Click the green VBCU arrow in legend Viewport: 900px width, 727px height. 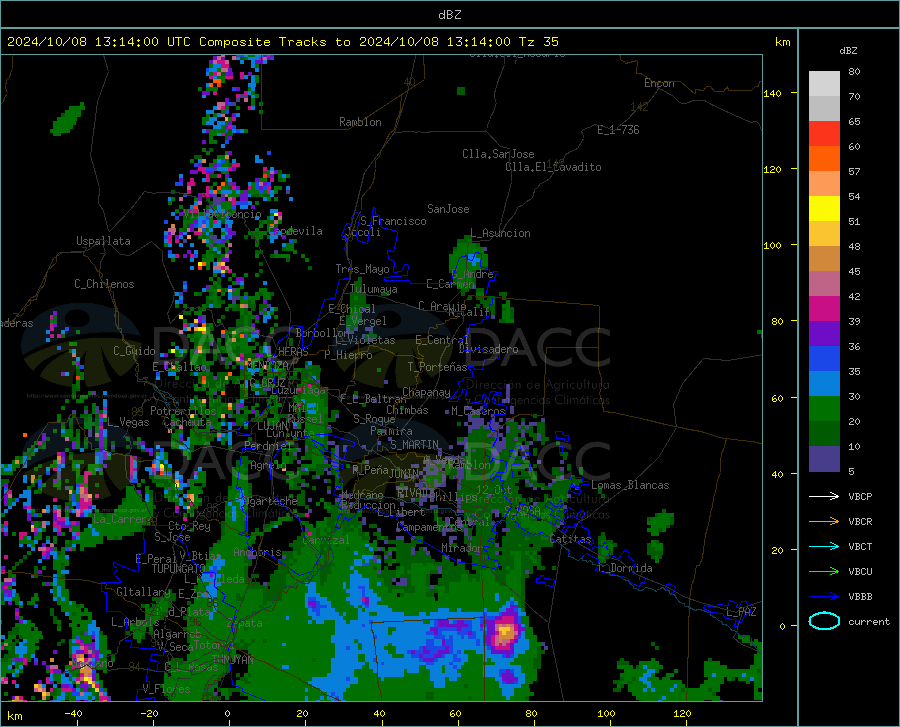click(x=824, y=572)
